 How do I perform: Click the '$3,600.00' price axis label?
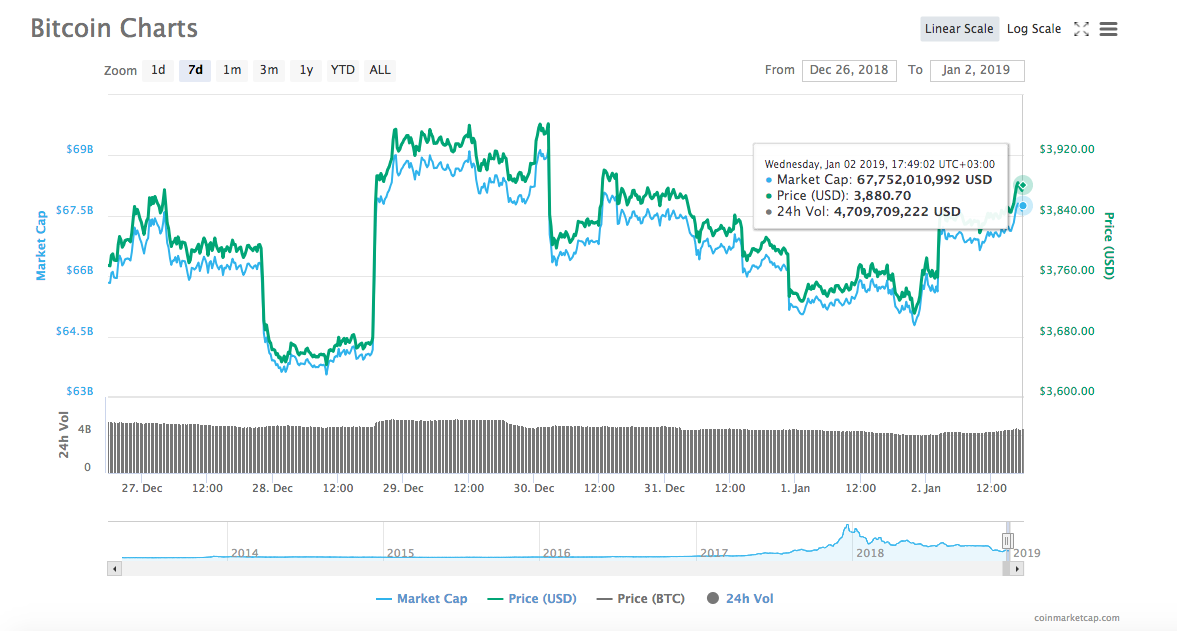(1067, 391)
